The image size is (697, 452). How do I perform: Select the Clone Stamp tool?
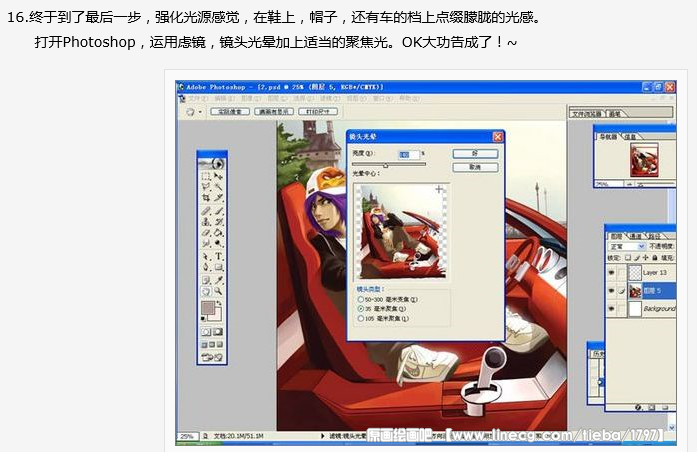click(206, 221)
